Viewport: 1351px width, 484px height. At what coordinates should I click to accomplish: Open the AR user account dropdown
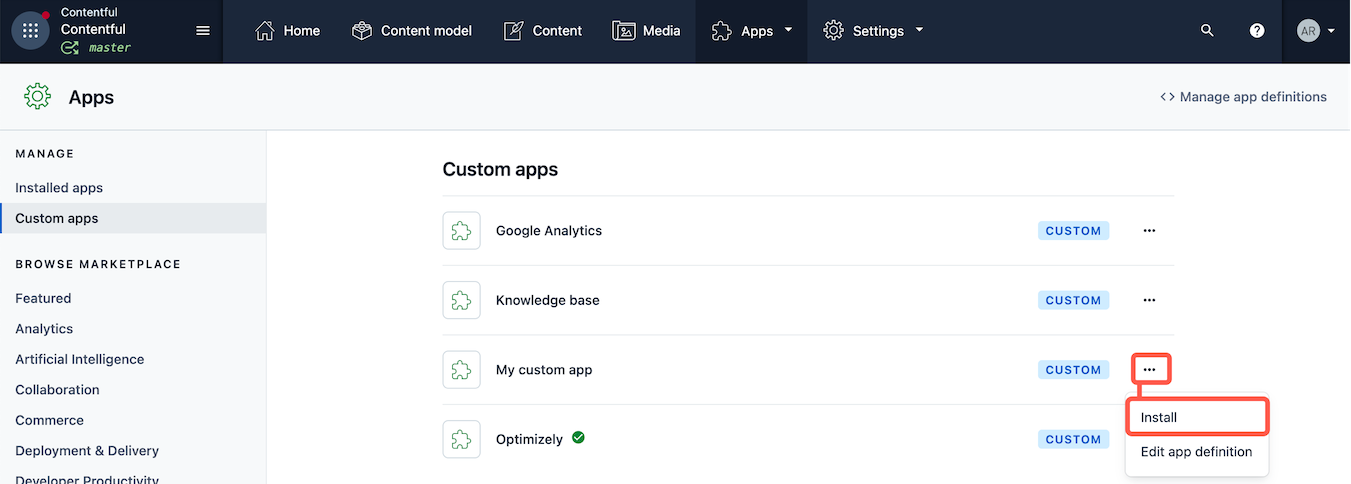point(1316,31)
